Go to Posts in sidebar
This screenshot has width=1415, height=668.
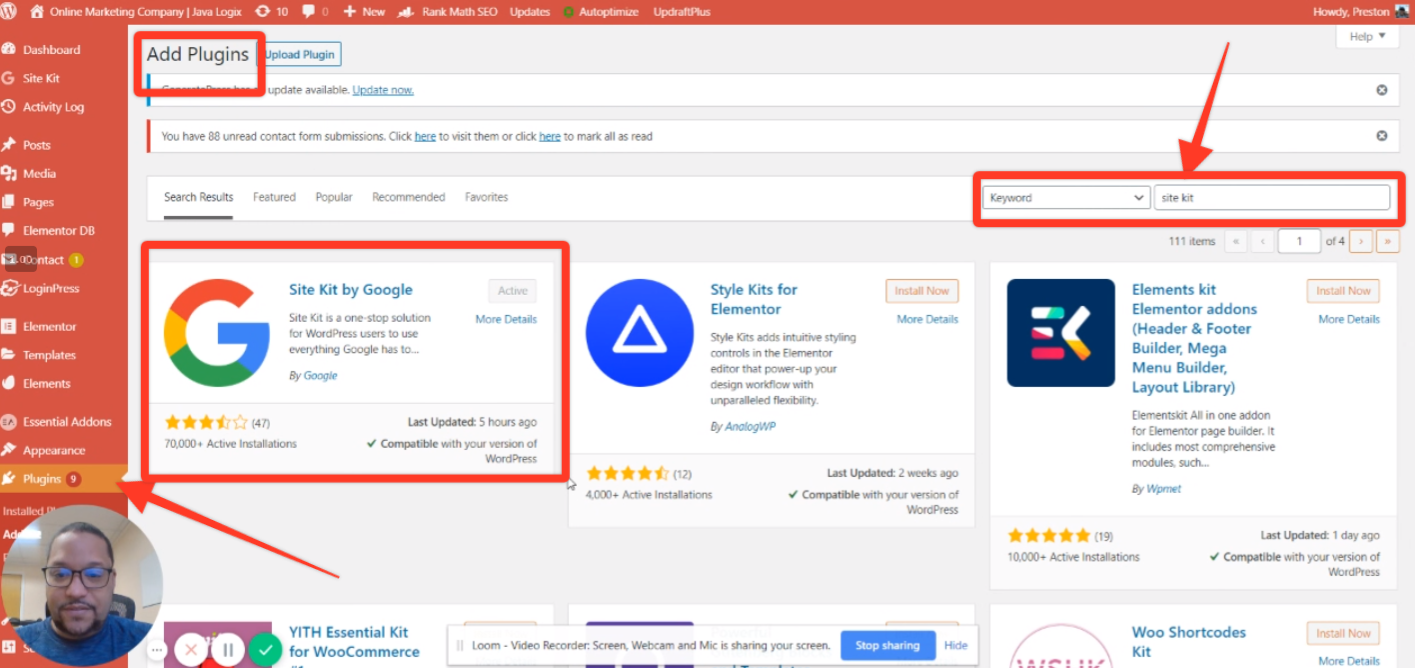[x=37, y=145]
